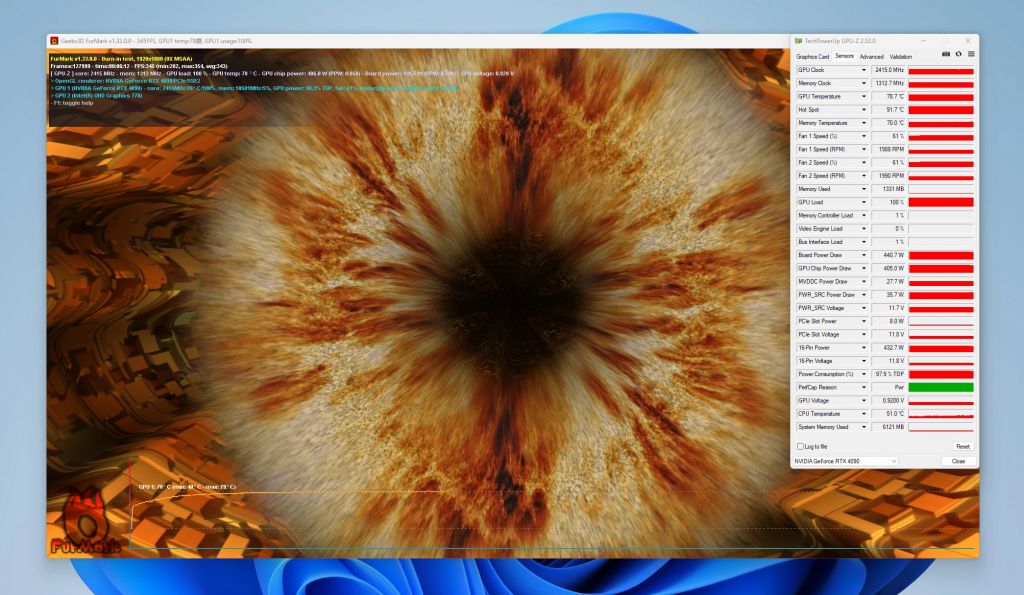Click the refresh icon in GPU-Z
This screenshot has width=1024, height=595.
tap(959, 55)
